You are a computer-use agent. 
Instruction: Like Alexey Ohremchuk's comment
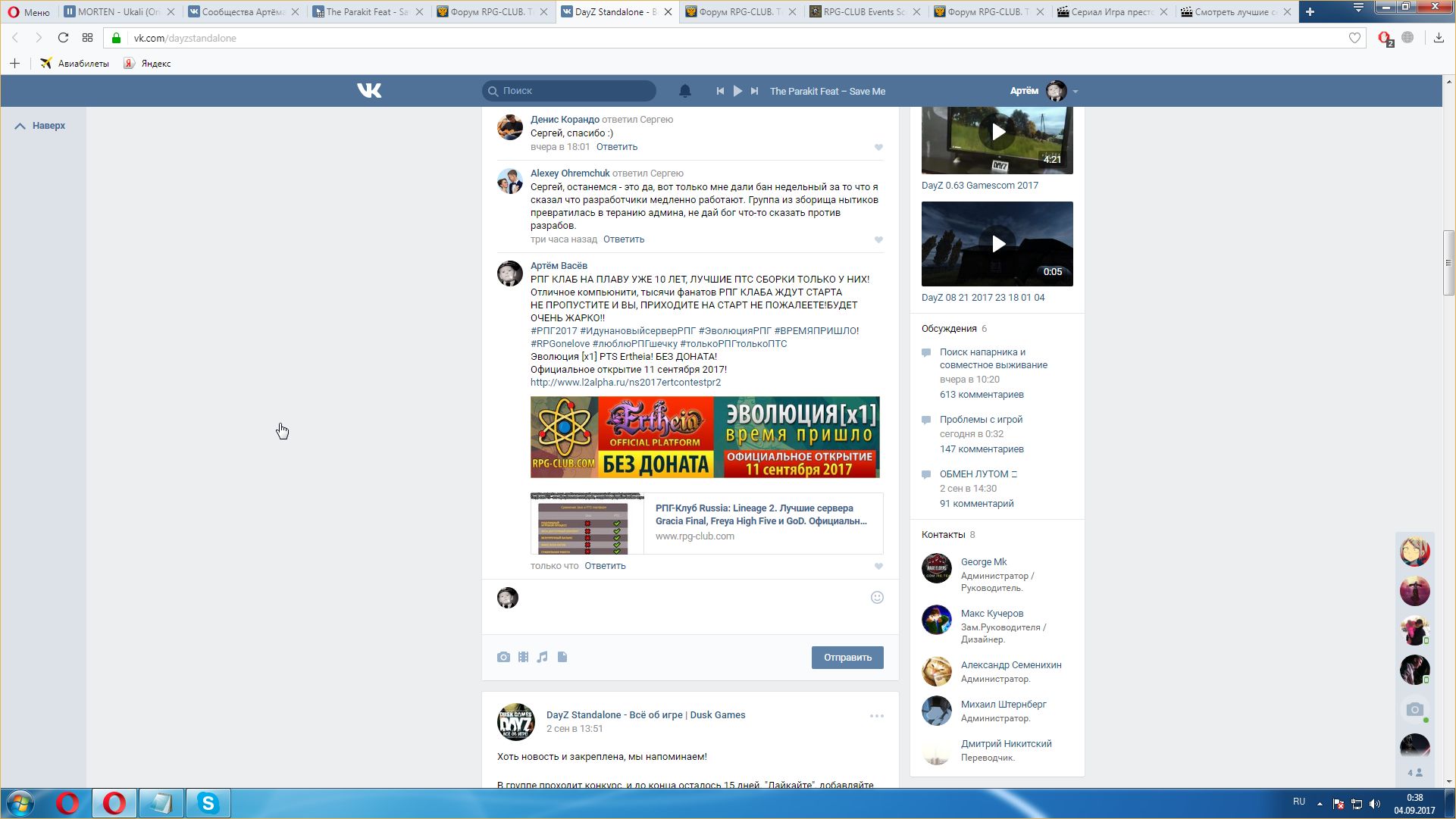pos(878,240)
